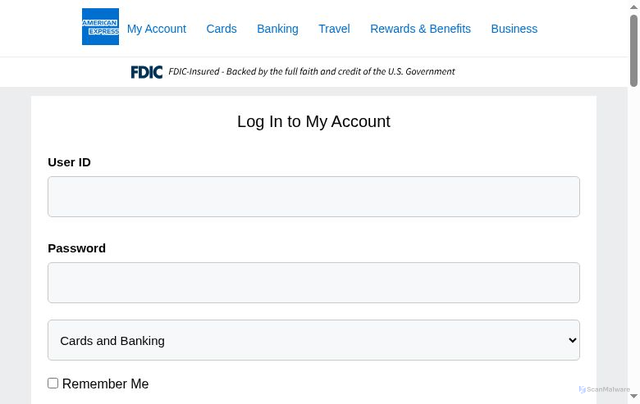Select Rewards & Benefits in navigation
This screenshot has height=404, width=640.
(x=420, y=29)
